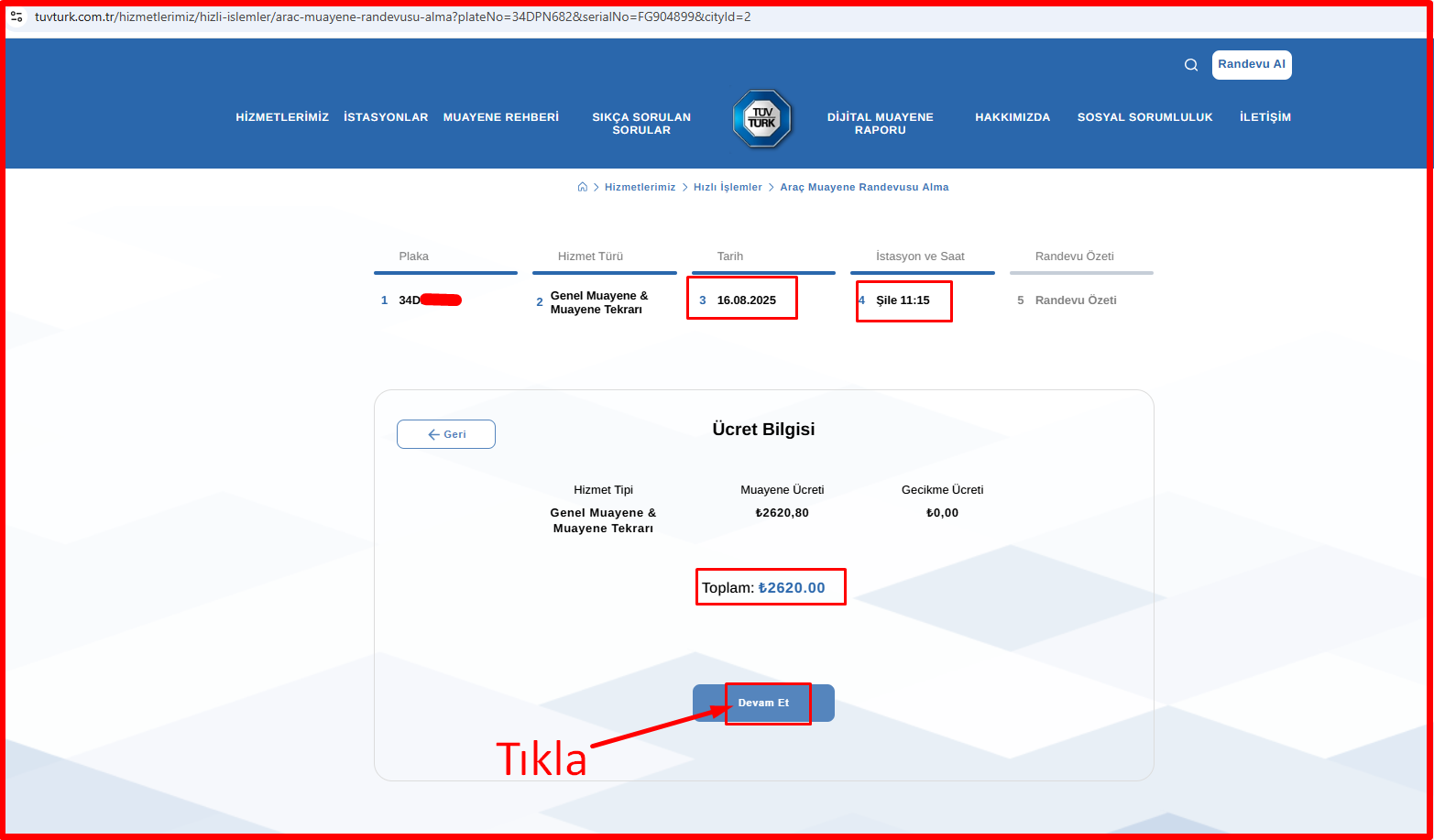Click the Randevu Al button
The image size is (1434, 840).
pos(1252,65)
